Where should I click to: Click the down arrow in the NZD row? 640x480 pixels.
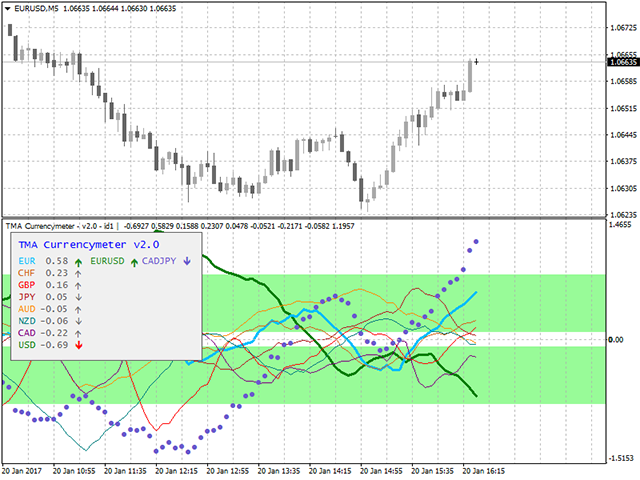[x=78, y=322]
